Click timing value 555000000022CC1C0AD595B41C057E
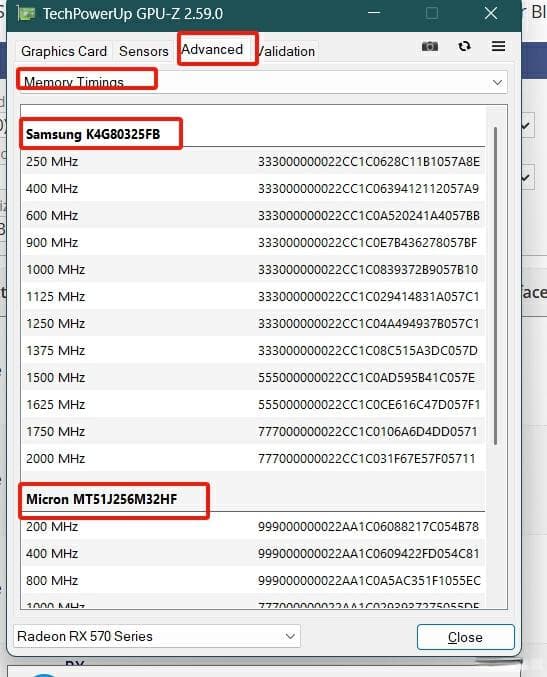This screenshot has height=677, width=547. (x=367, y=378)
